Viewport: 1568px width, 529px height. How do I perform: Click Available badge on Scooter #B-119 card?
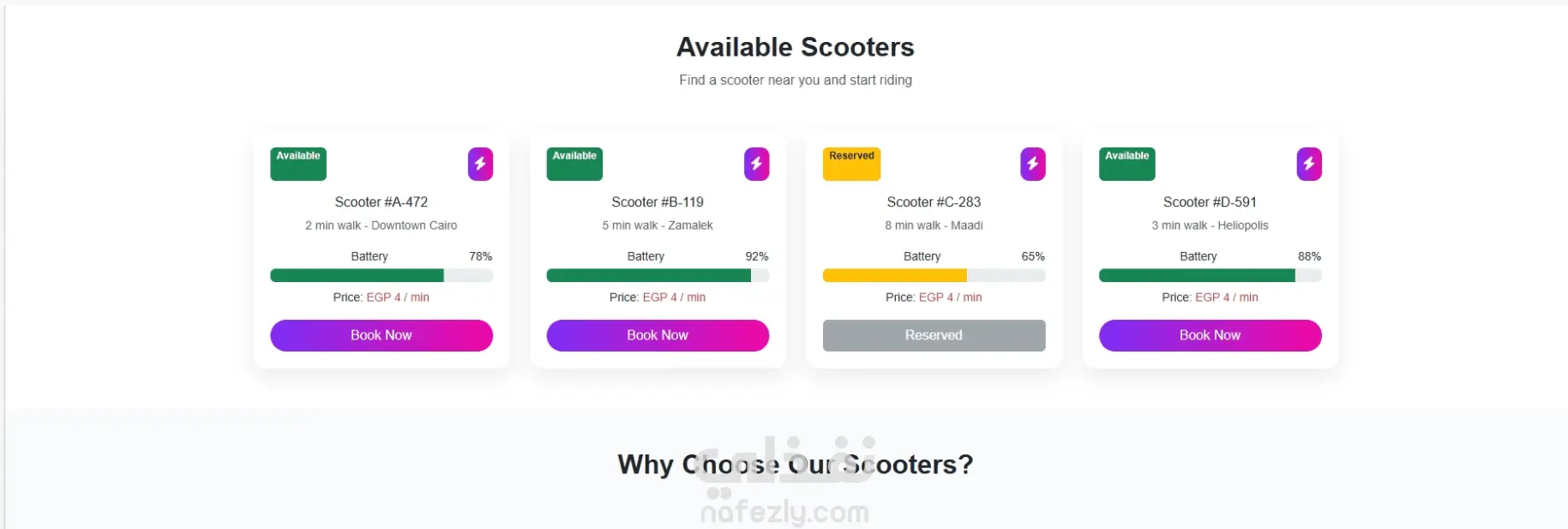(574, 164)
